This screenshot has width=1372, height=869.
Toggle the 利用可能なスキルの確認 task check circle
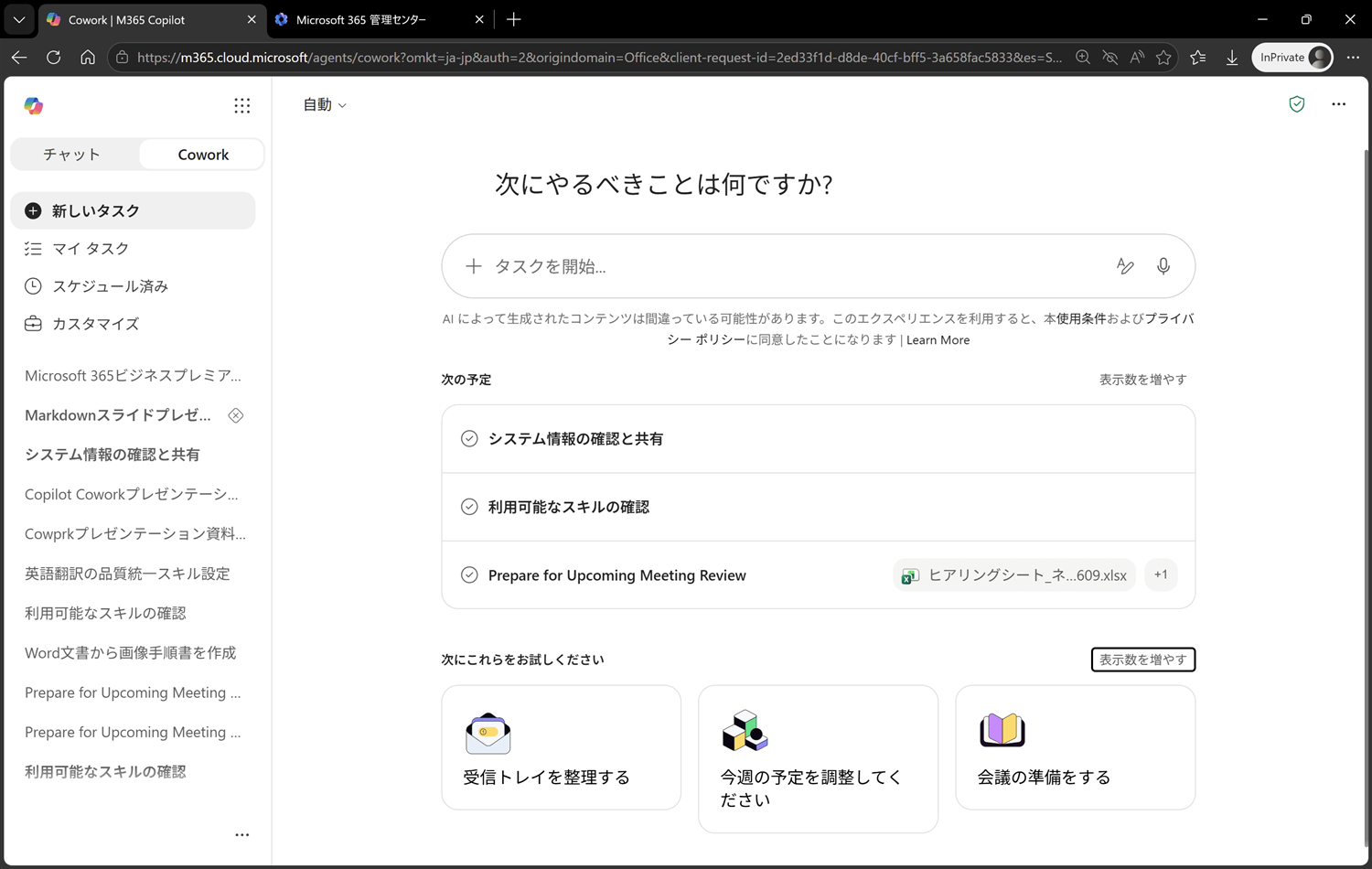(x=469, y=507)
